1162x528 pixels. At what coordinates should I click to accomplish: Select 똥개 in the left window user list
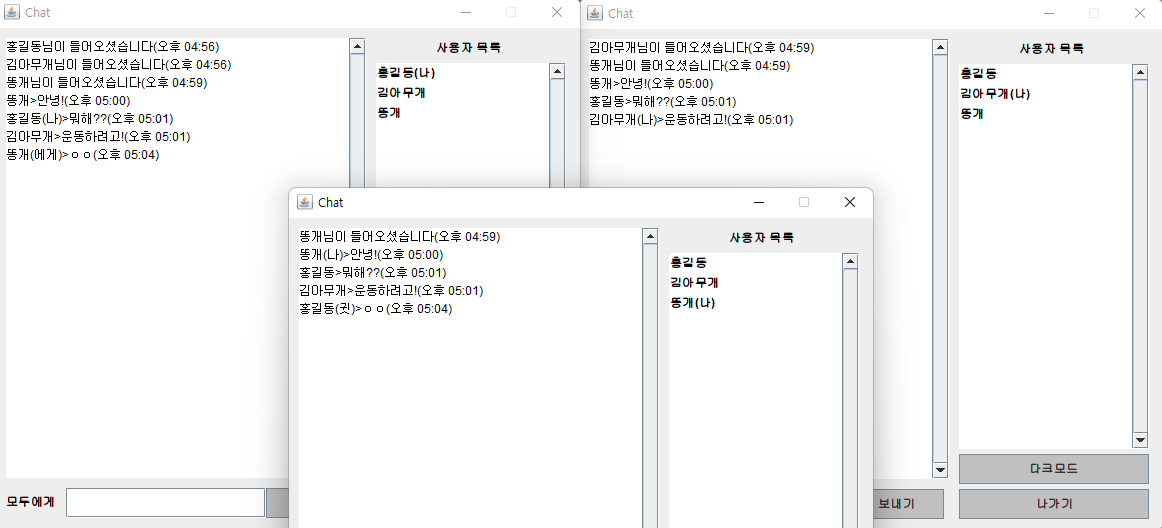click(x=388, y=113)
